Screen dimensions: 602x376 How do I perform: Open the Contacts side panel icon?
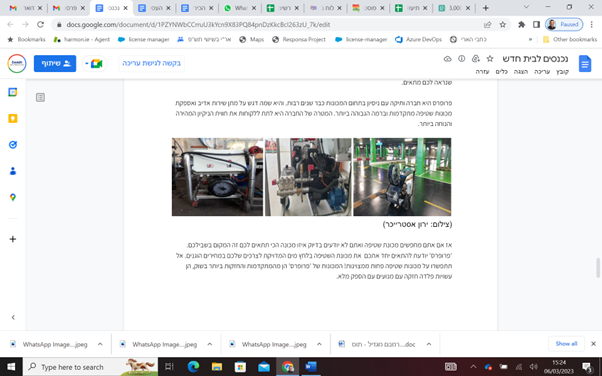point(13,171)
